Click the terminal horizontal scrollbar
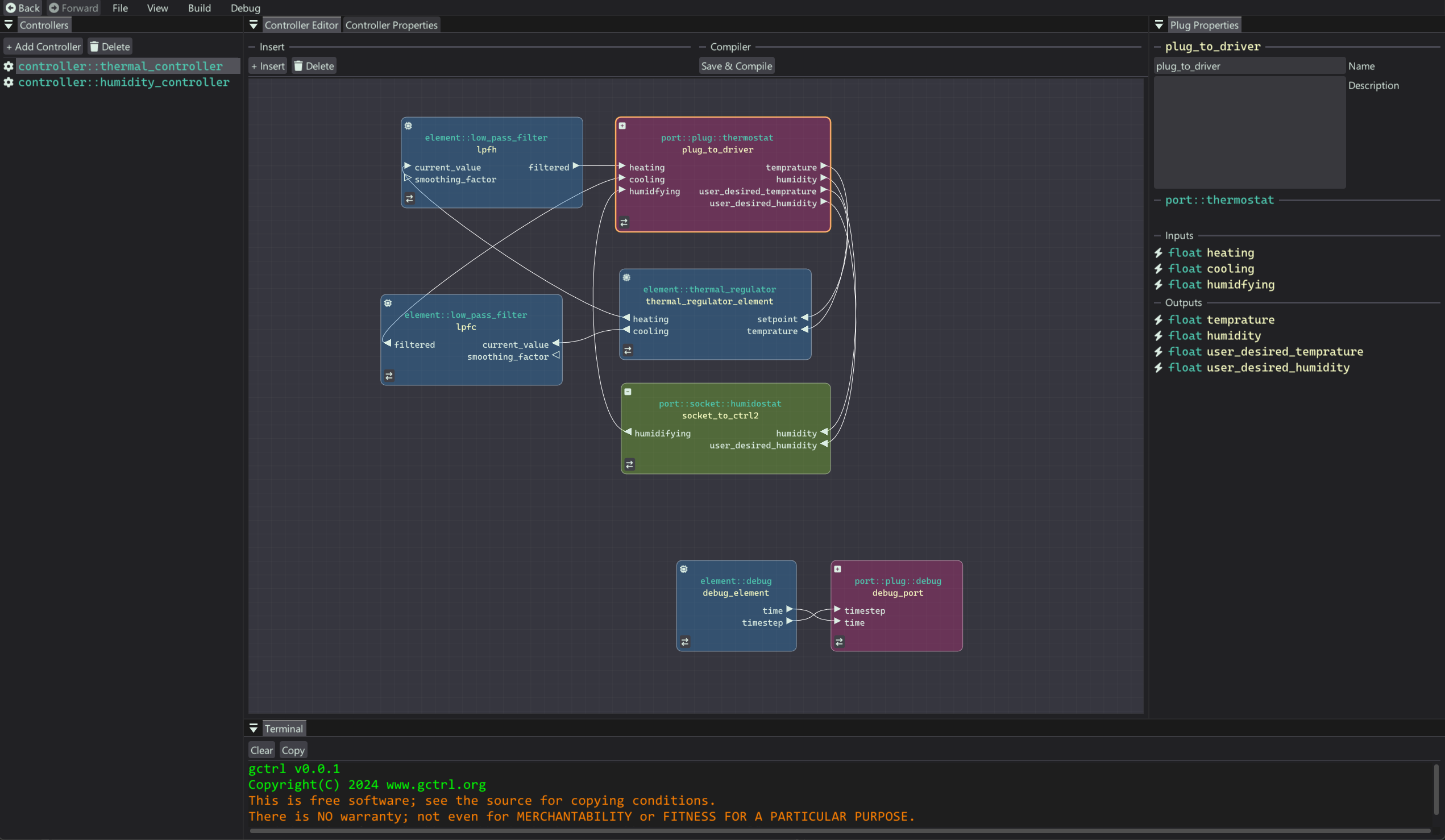Screen dimensions: 1445x840 tap(840, 830)
